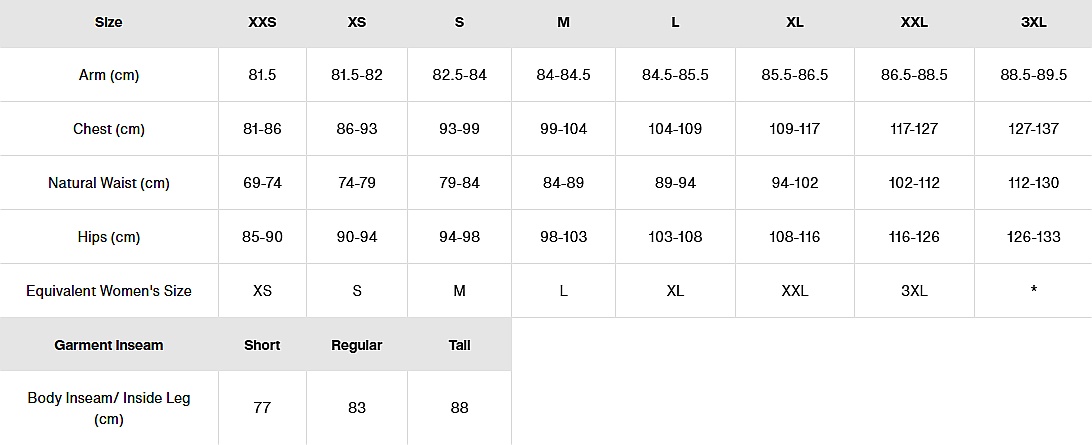Click the Body Inseam/ Inside Leg label
This screenshot has width=1092, height=445.
pyautogui.click(x=108, y=408)
